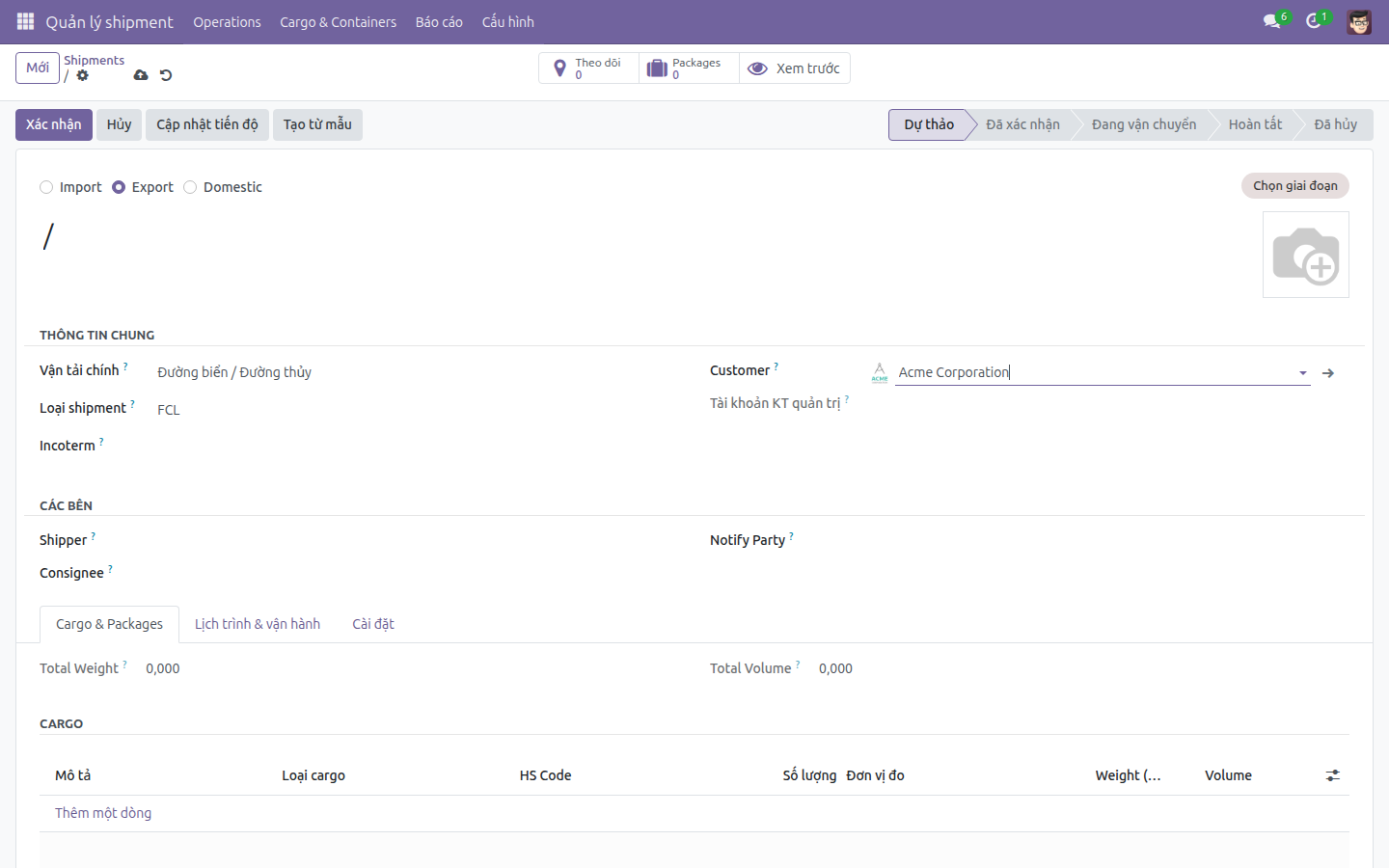Switch to Lịch trình & vận hành tab
The image size is (1389, 868).
(x=258, y=624)
